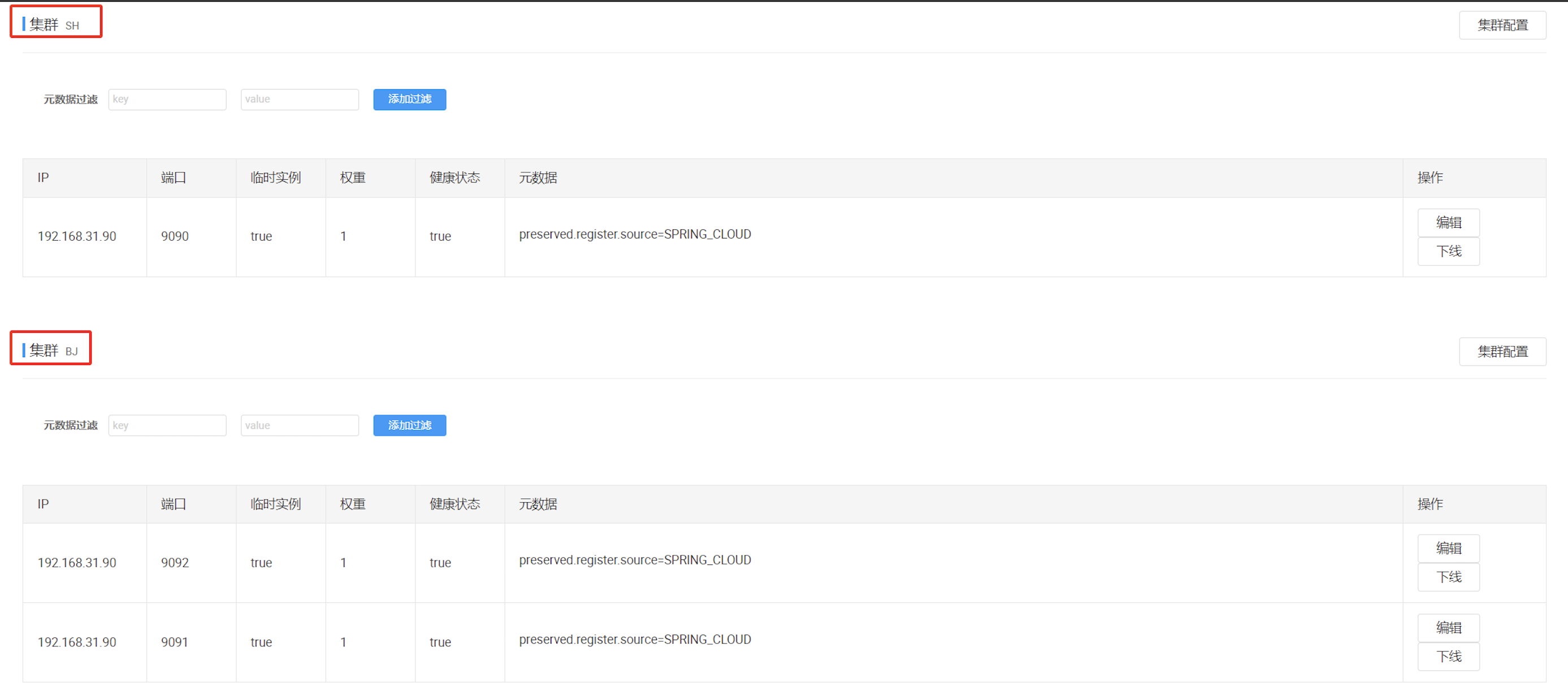Image resolution: width=1568 pixels, height=695 pixels.
Task: Click port value 9090
Action: click(x=175, y=236)
